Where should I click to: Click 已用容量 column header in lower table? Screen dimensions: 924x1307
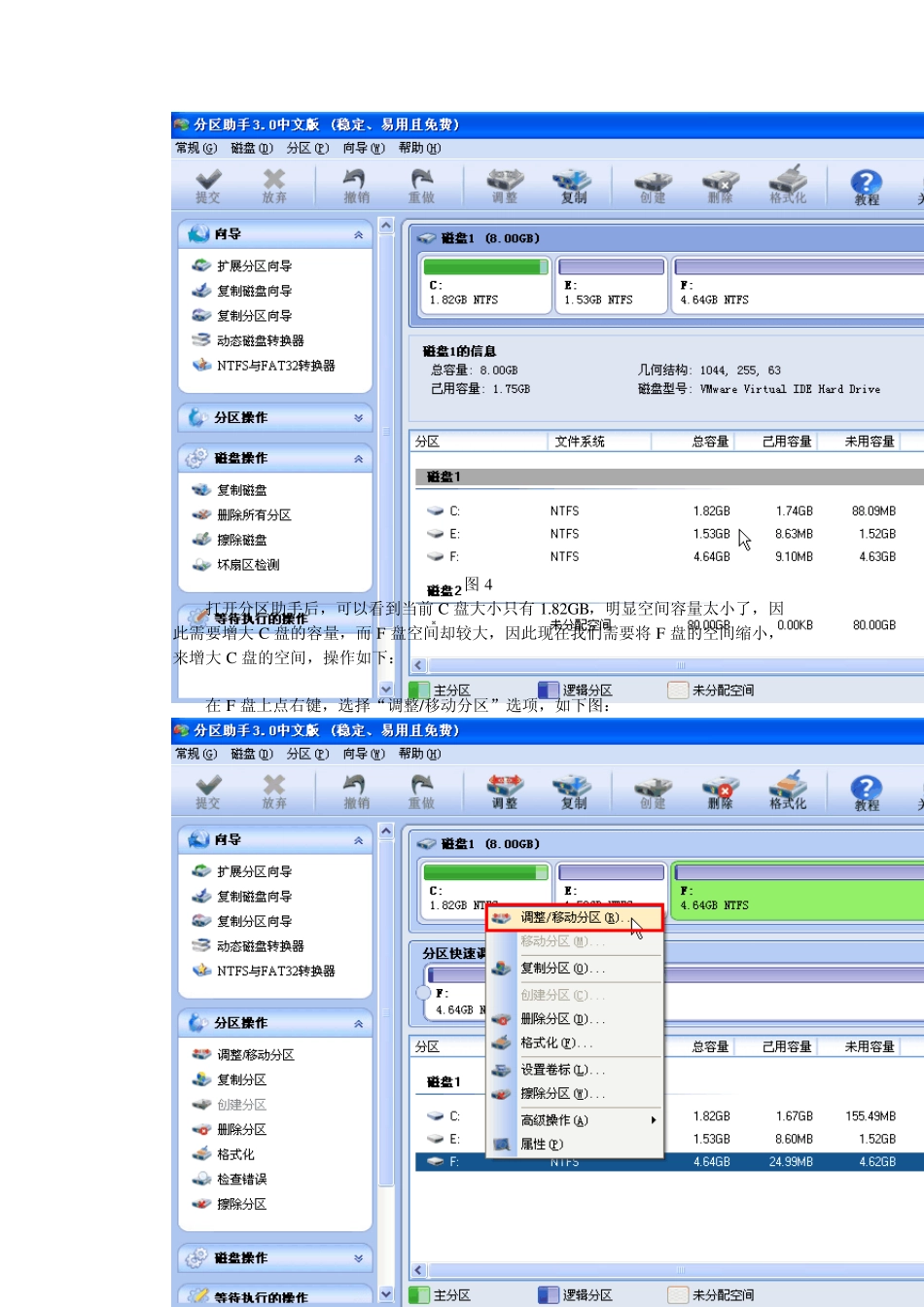coord(775,1047)
